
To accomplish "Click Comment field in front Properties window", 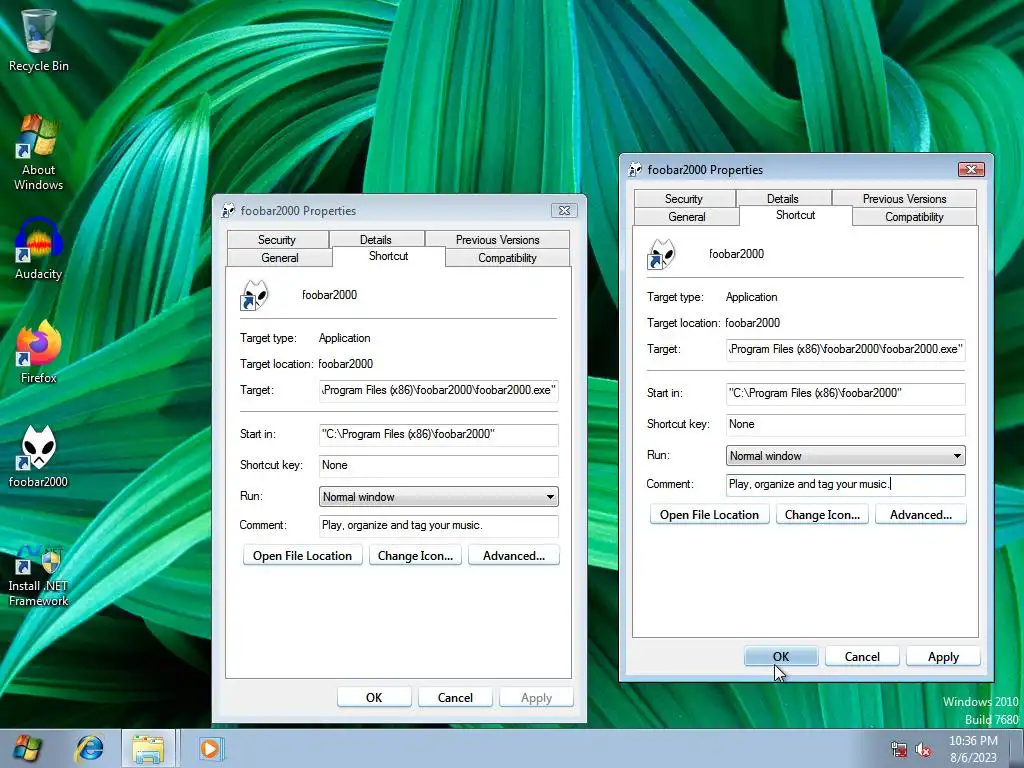I will [x=846, y=485].
